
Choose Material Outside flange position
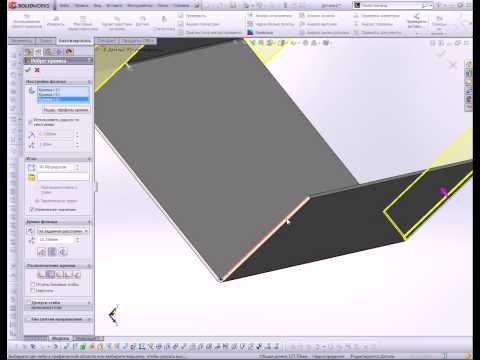(50, 275)
